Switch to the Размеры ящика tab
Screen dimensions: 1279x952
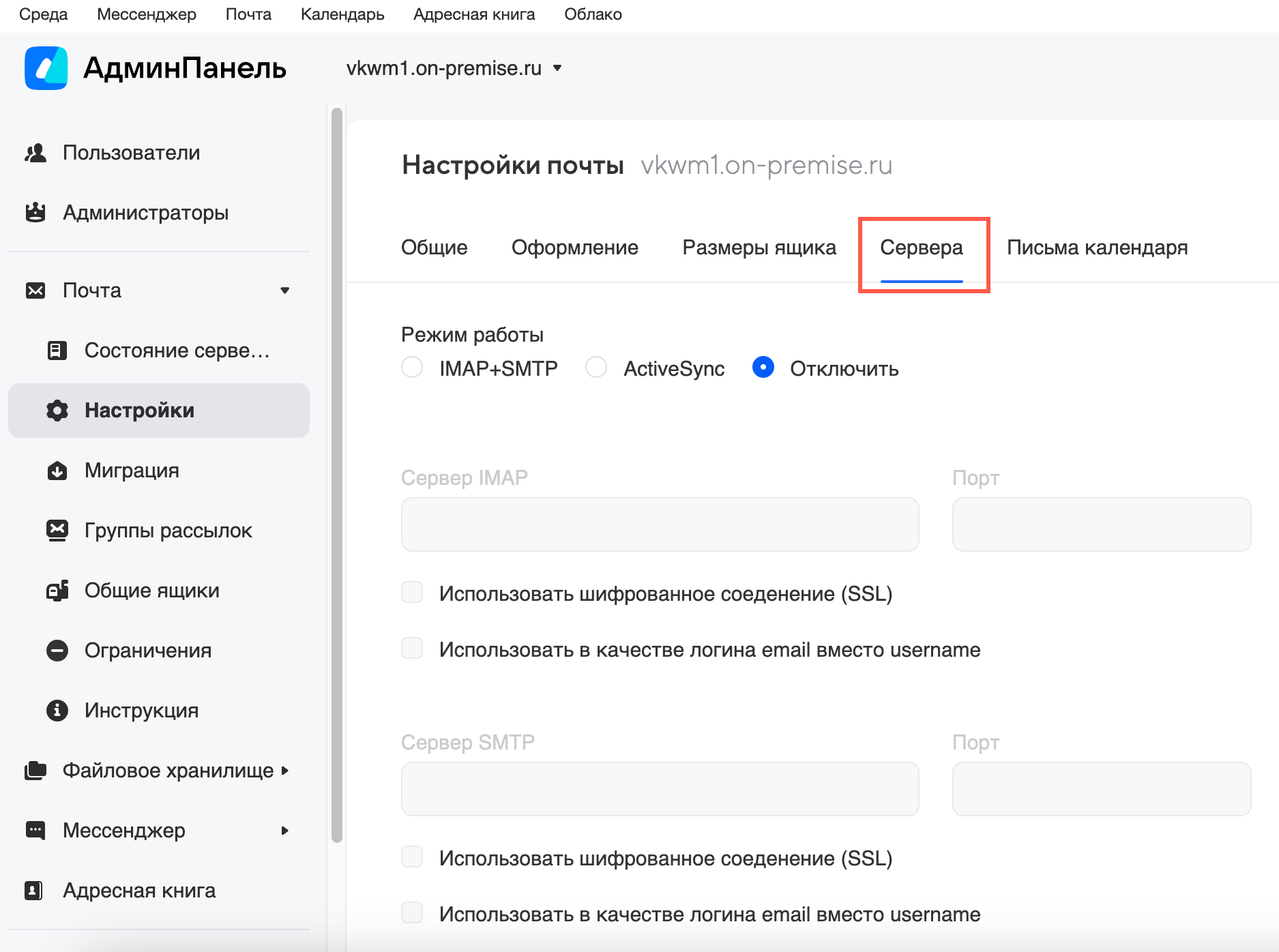759,248
